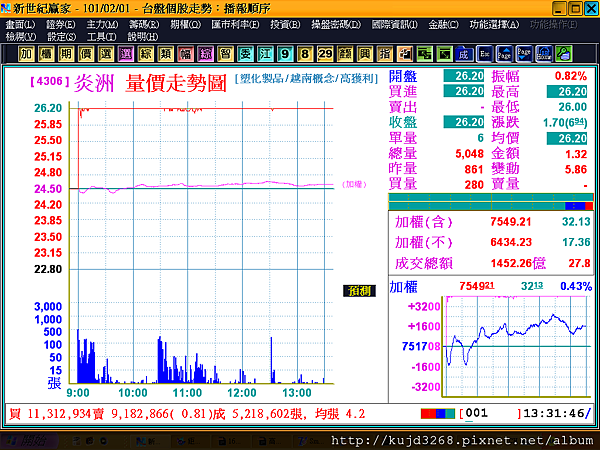This screenshot has height=450, width=600.
Task: Click the 加 toolbar icon
Action: (26, 54)
